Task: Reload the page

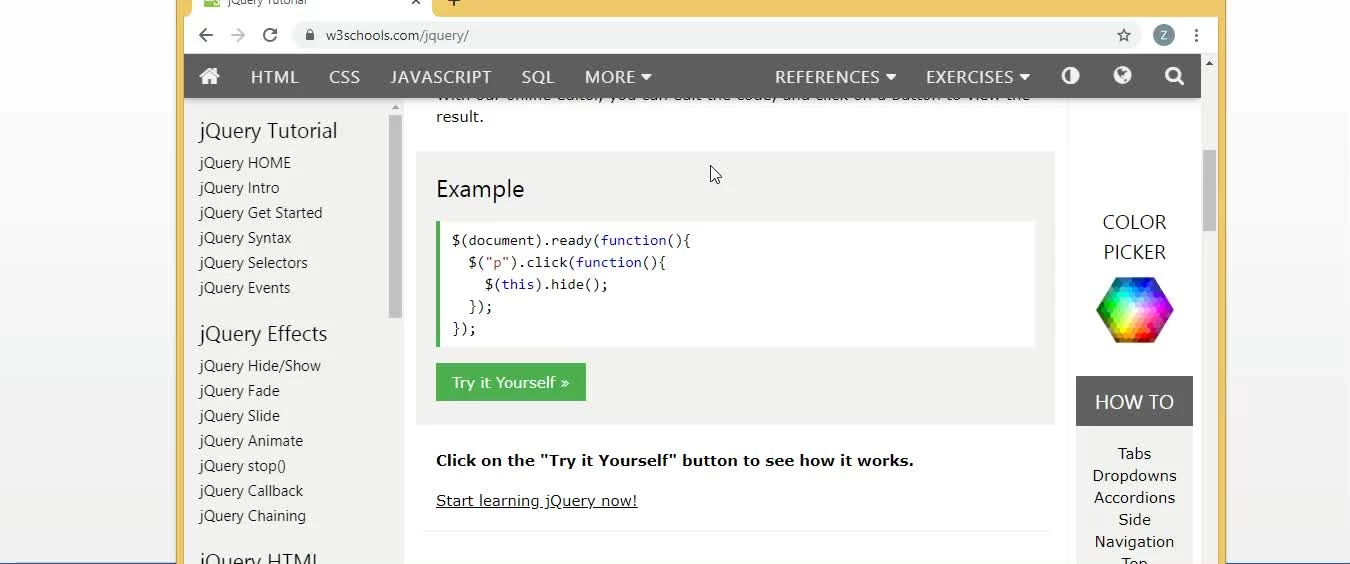Action: [x=270, y=35]
